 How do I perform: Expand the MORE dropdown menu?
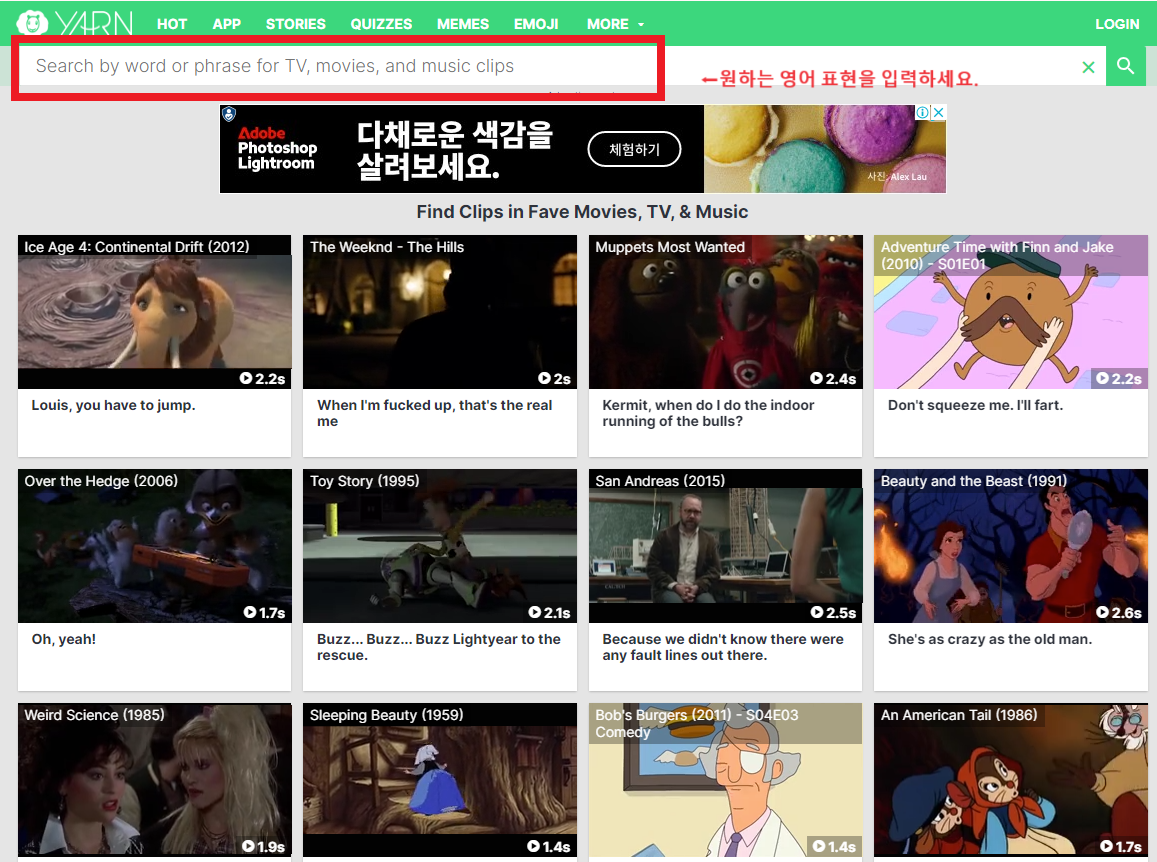click(615, 24)
